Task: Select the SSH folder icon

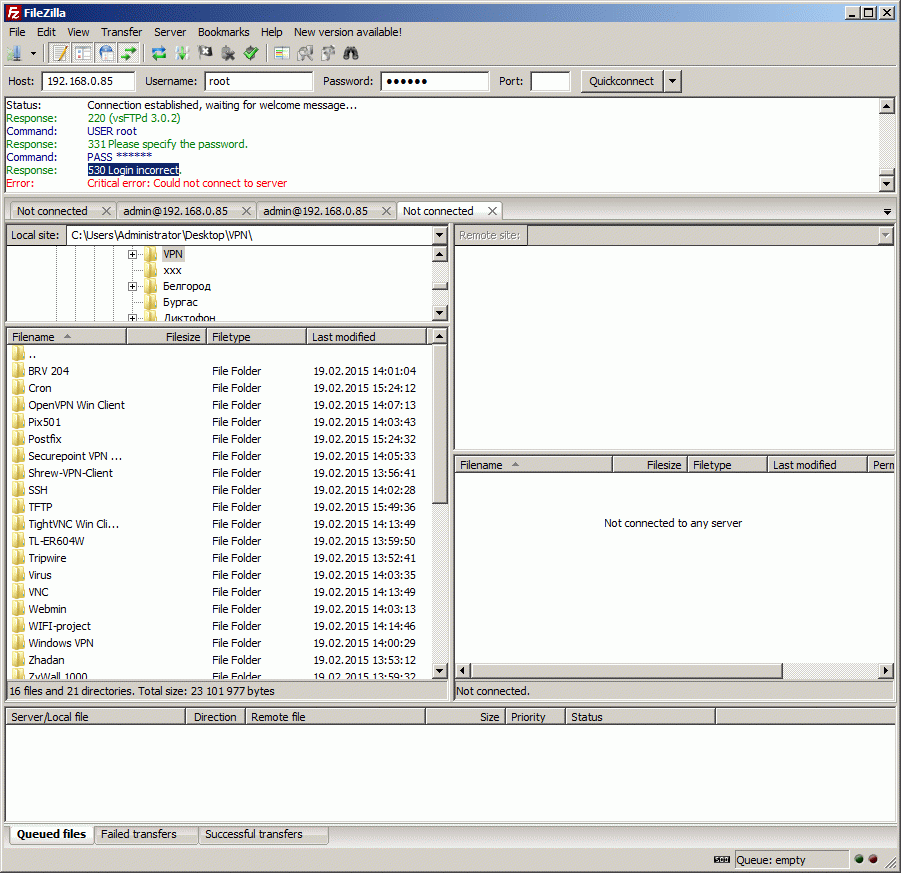Action: 18,490
